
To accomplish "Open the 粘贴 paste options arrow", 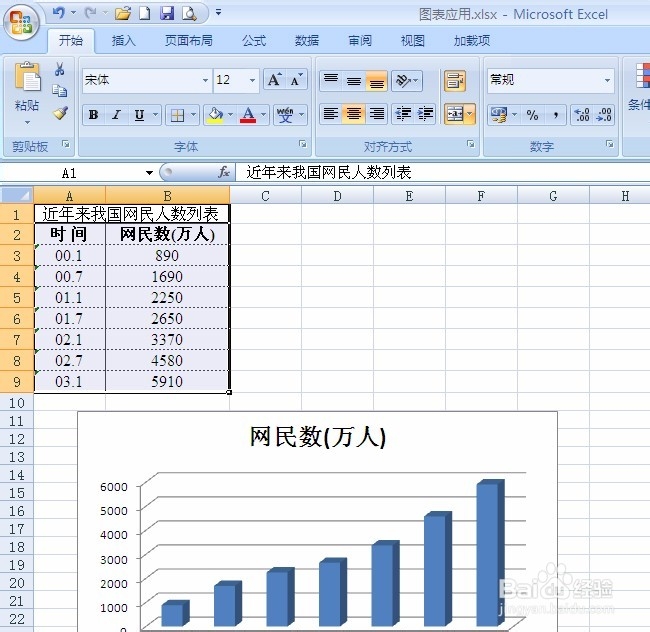I will coord(27,122).
